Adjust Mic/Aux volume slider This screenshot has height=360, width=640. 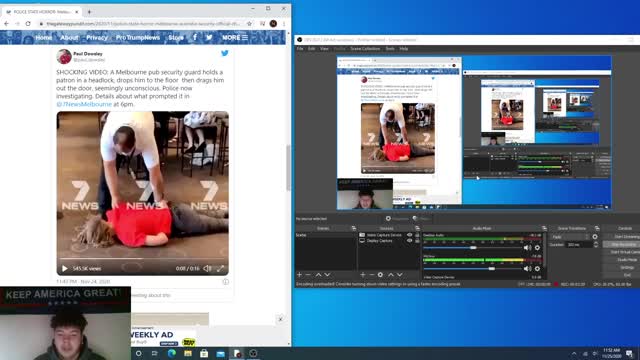tap(491, 268)
